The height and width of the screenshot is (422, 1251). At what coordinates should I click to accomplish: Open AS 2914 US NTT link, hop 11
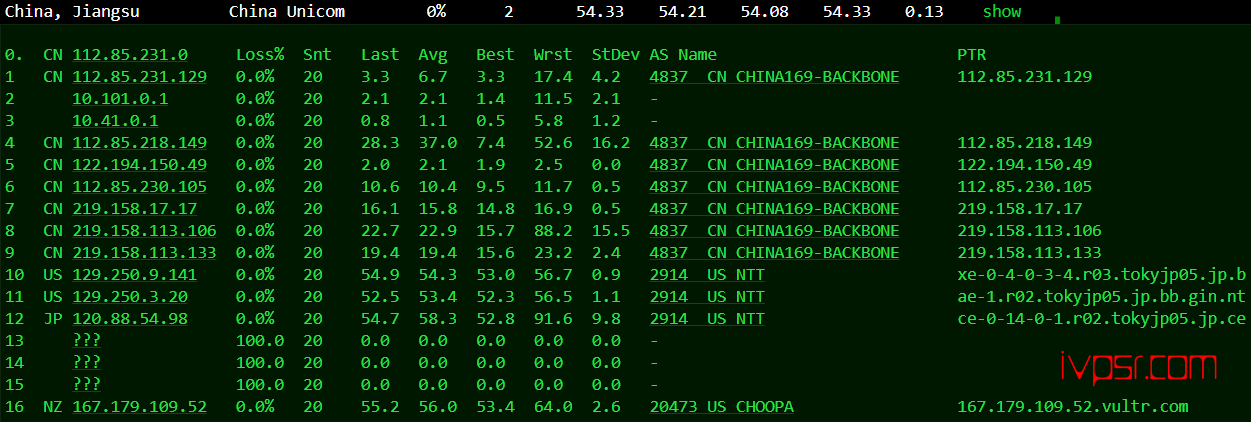click(707, 296)
